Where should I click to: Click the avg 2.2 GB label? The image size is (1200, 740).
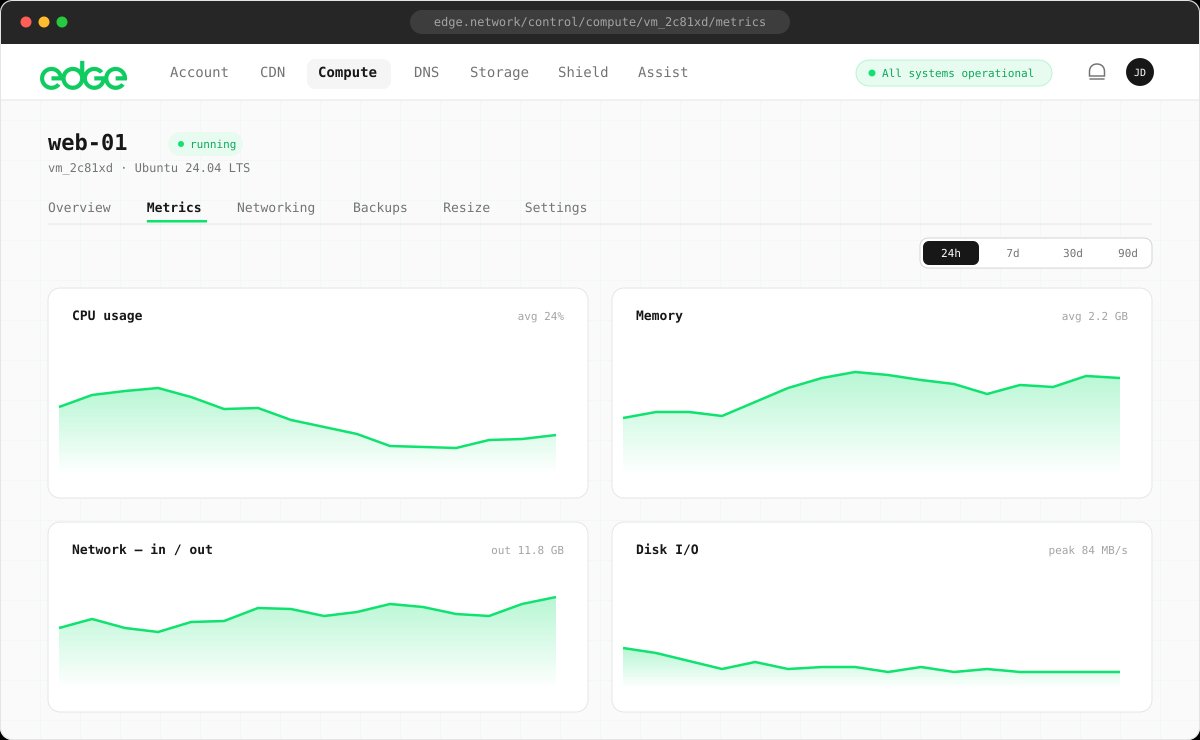1095,316
